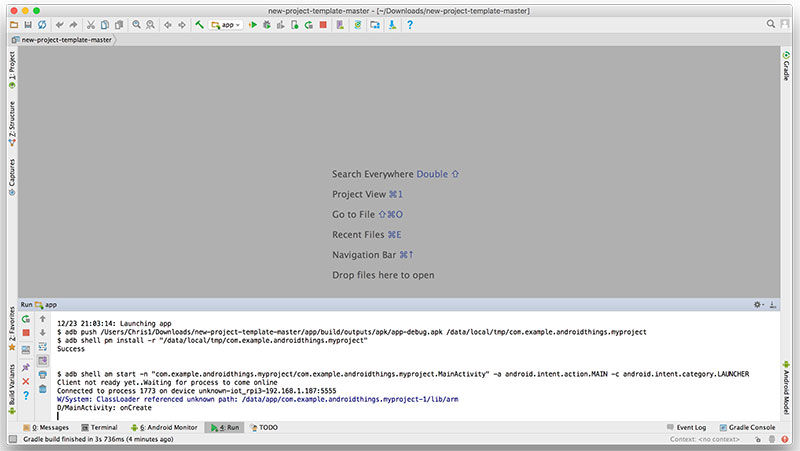This screenshot has height=451, width=800.
Task: Click the red Stop icon in toolbar
Action: click(323, 24)
